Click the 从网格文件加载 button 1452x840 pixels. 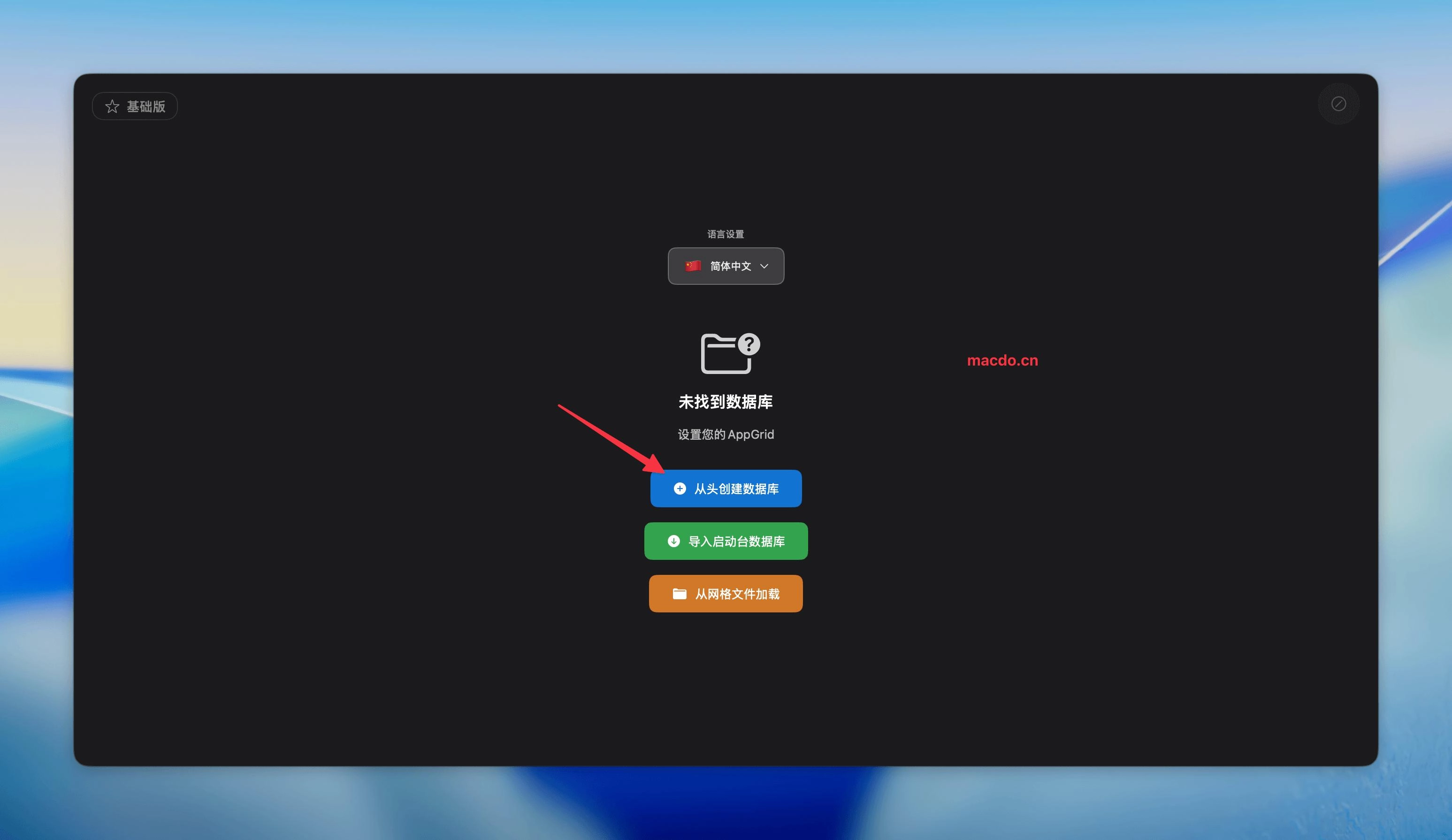tap(726, 594)
